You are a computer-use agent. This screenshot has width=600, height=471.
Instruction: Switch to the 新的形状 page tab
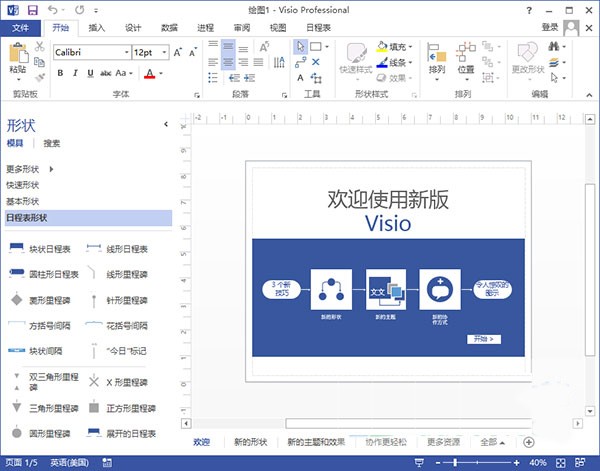click(248, 441)
